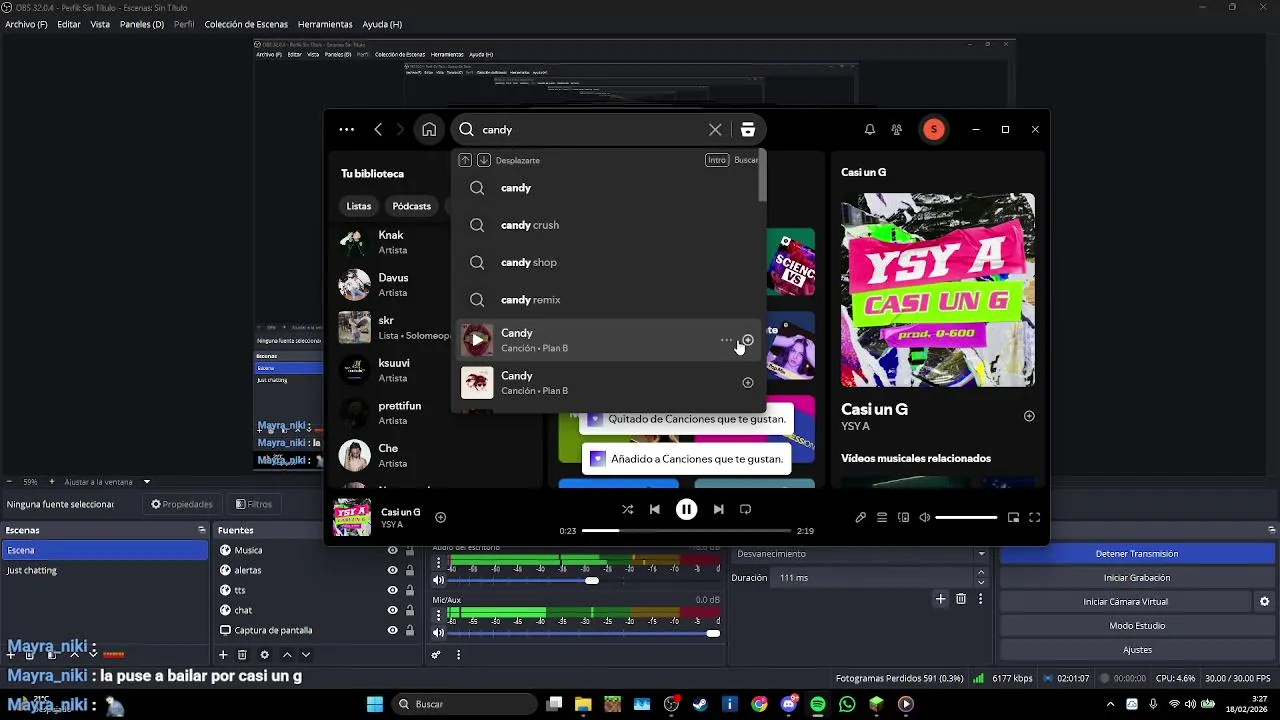Viewport: 1280px width, 720px height.
Task: Seek within the Spotify progress bar
Action: coord(686,531)
